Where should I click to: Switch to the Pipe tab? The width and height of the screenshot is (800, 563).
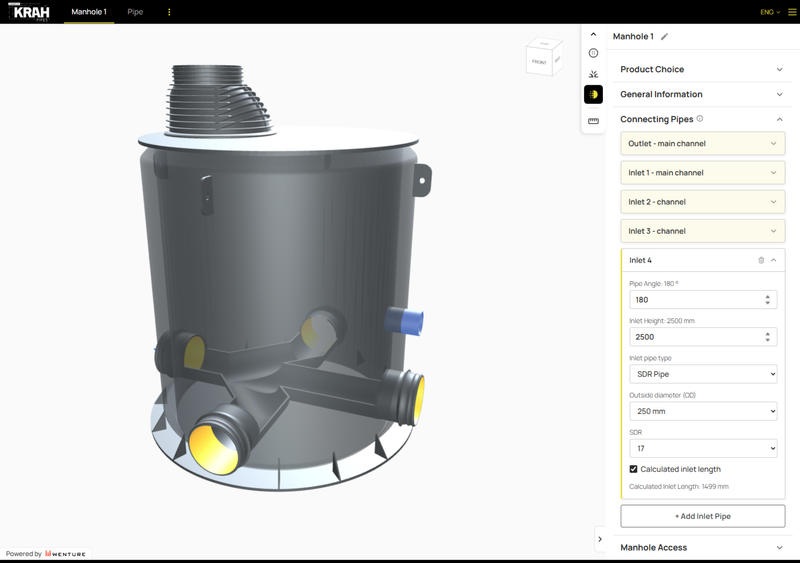point(135,12)
